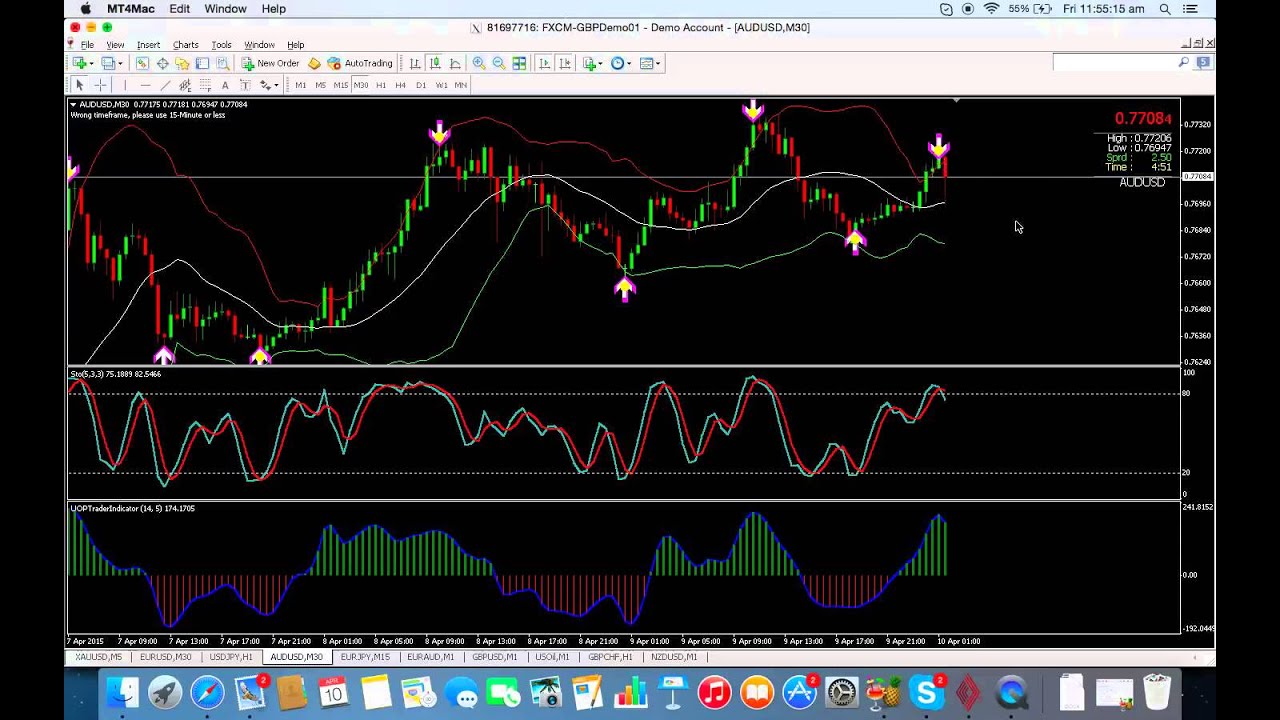Open the Insert menu
The width and height of the screenshot is (1280, 720).
click(x=148, y=45)
